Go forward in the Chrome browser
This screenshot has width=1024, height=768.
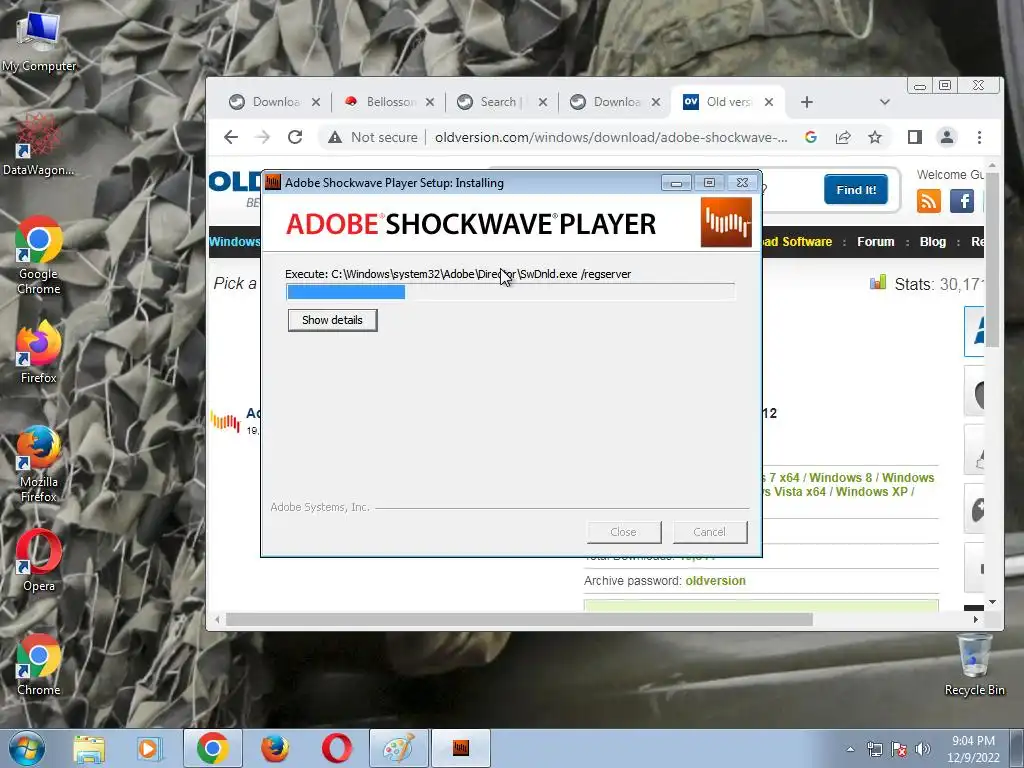click(x=263, y=137)
